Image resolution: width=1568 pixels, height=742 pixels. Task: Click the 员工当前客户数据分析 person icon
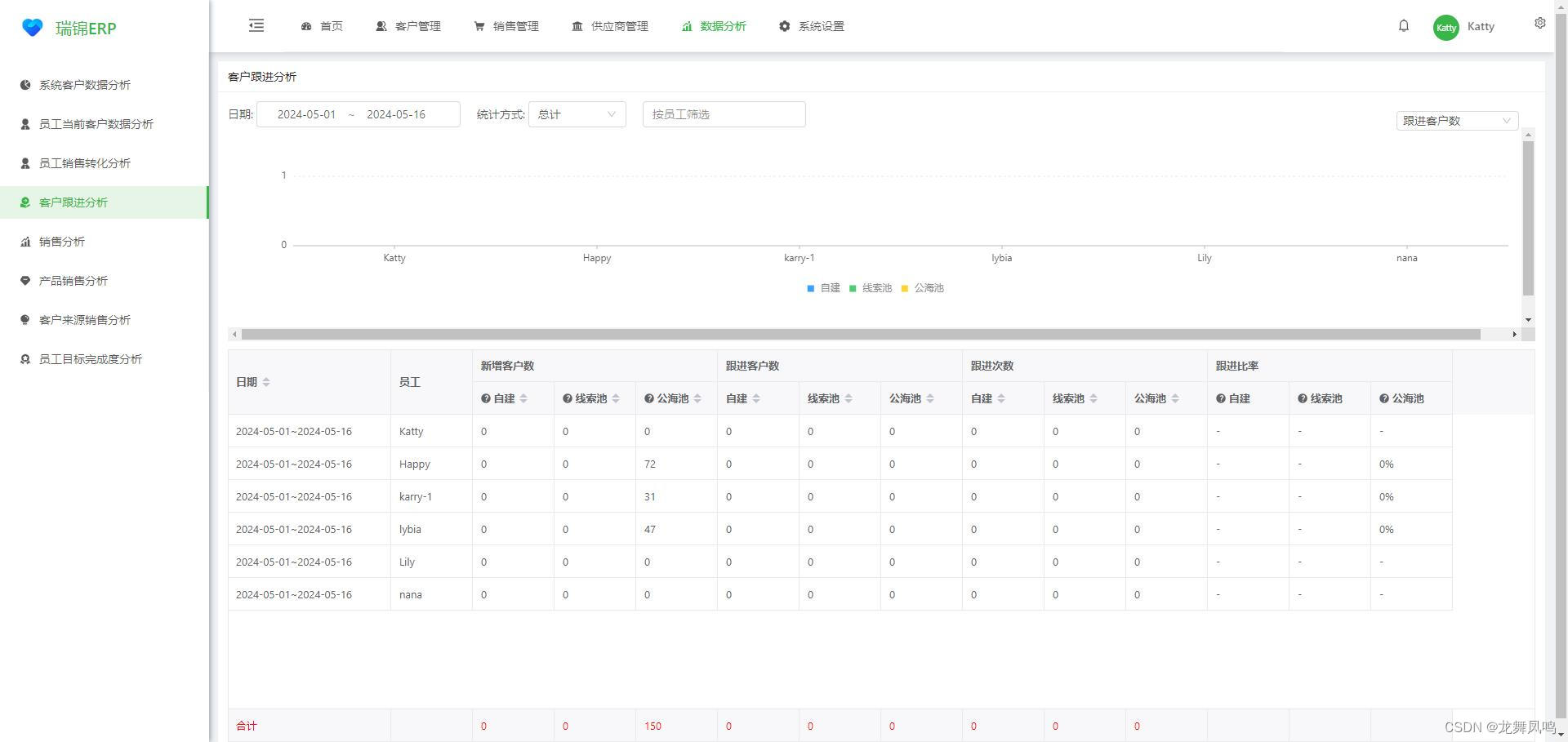25,124
